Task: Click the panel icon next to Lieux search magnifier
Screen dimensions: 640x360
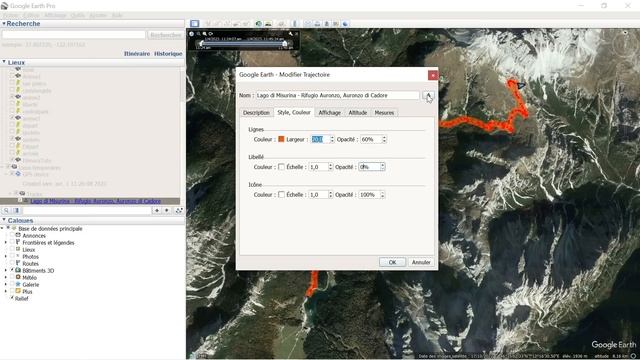Action: click(x=16, y=210)
